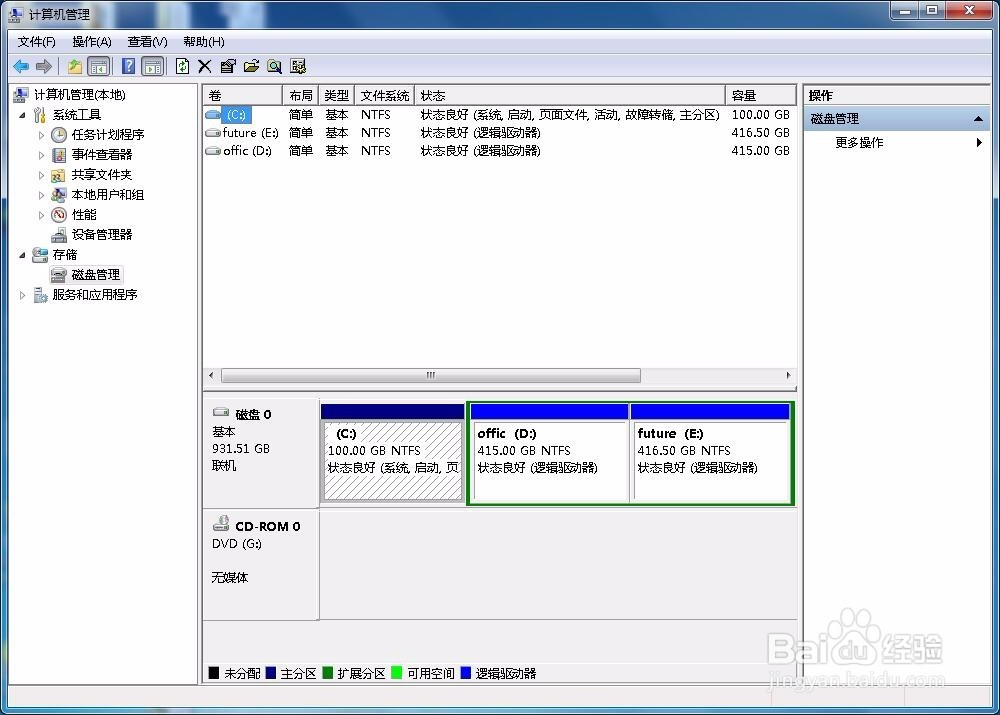
Task: Click the 100.00 GB capacity cell
Action: click(760, 115)
